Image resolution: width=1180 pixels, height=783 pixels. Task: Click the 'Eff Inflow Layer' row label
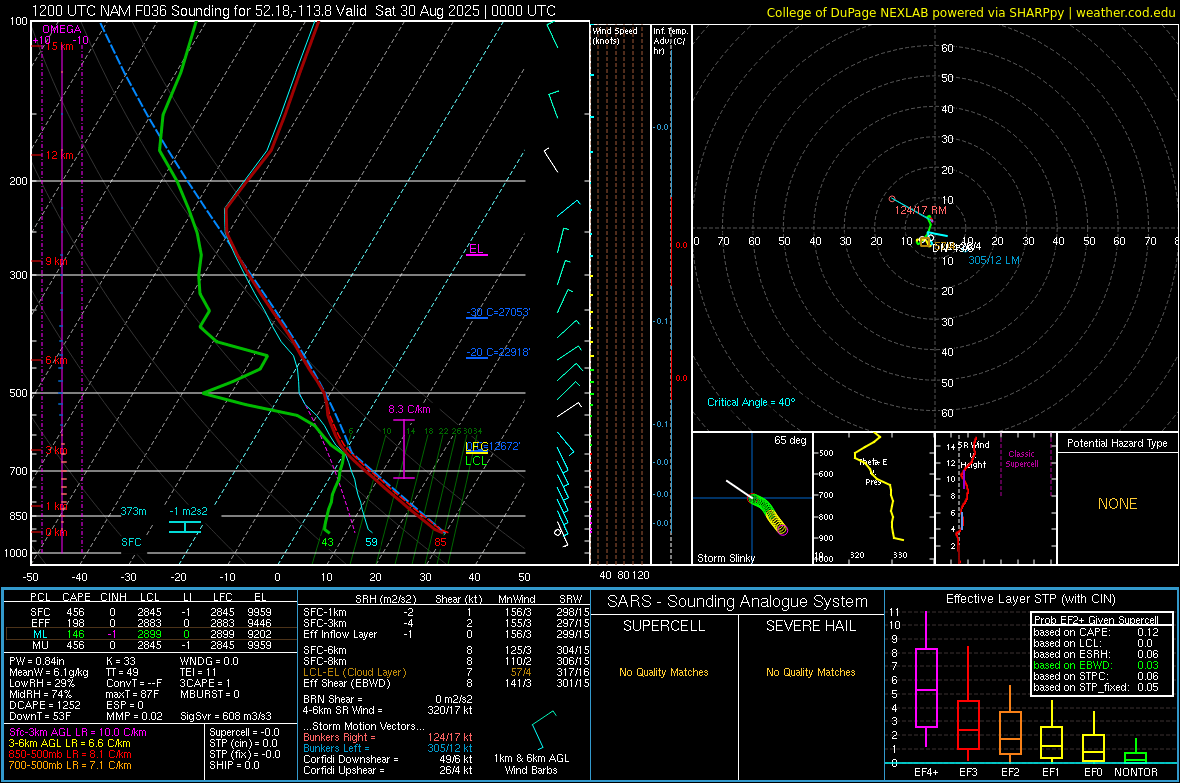pyautogui.click(x=341, y=634)
